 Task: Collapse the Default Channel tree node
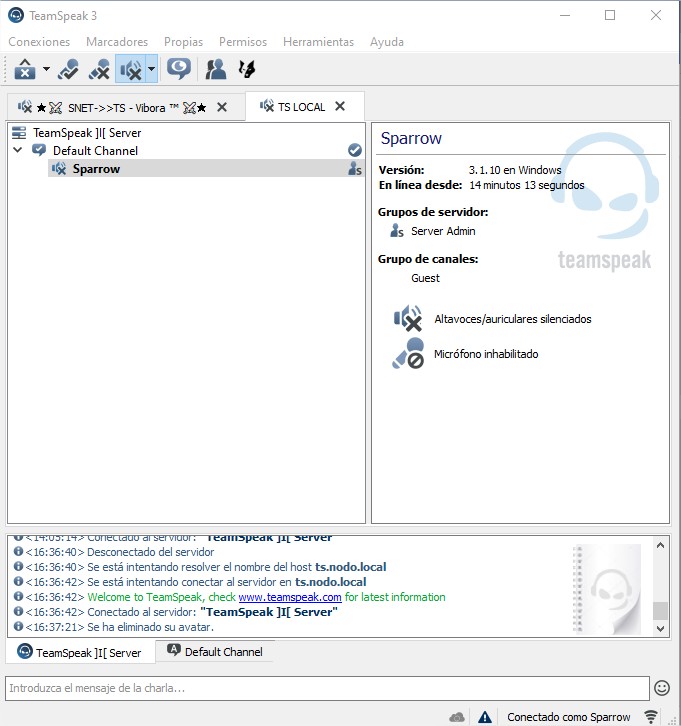(18, 150)
